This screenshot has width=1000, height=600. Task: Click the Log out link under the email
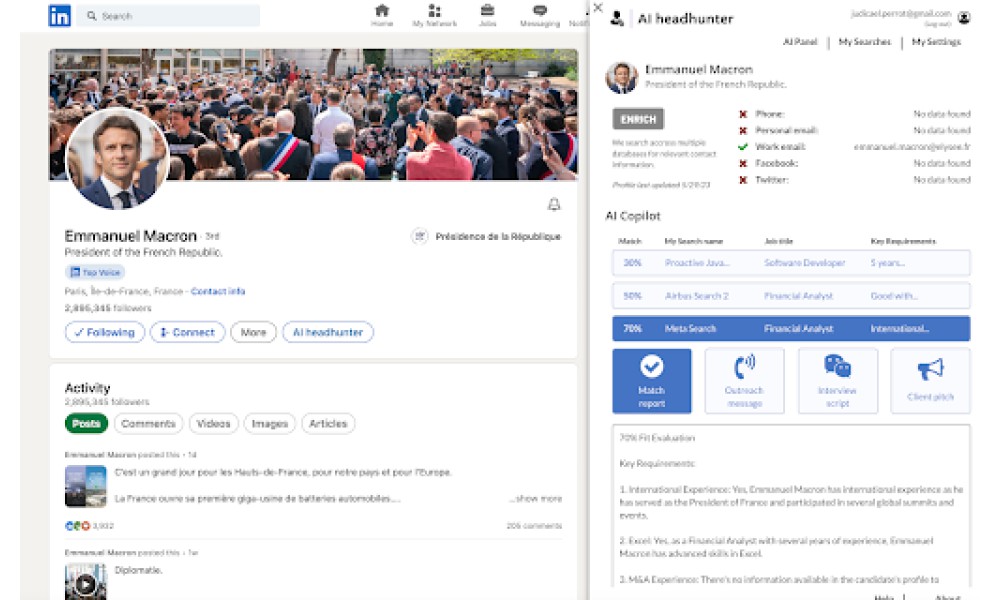pos(938,24)
